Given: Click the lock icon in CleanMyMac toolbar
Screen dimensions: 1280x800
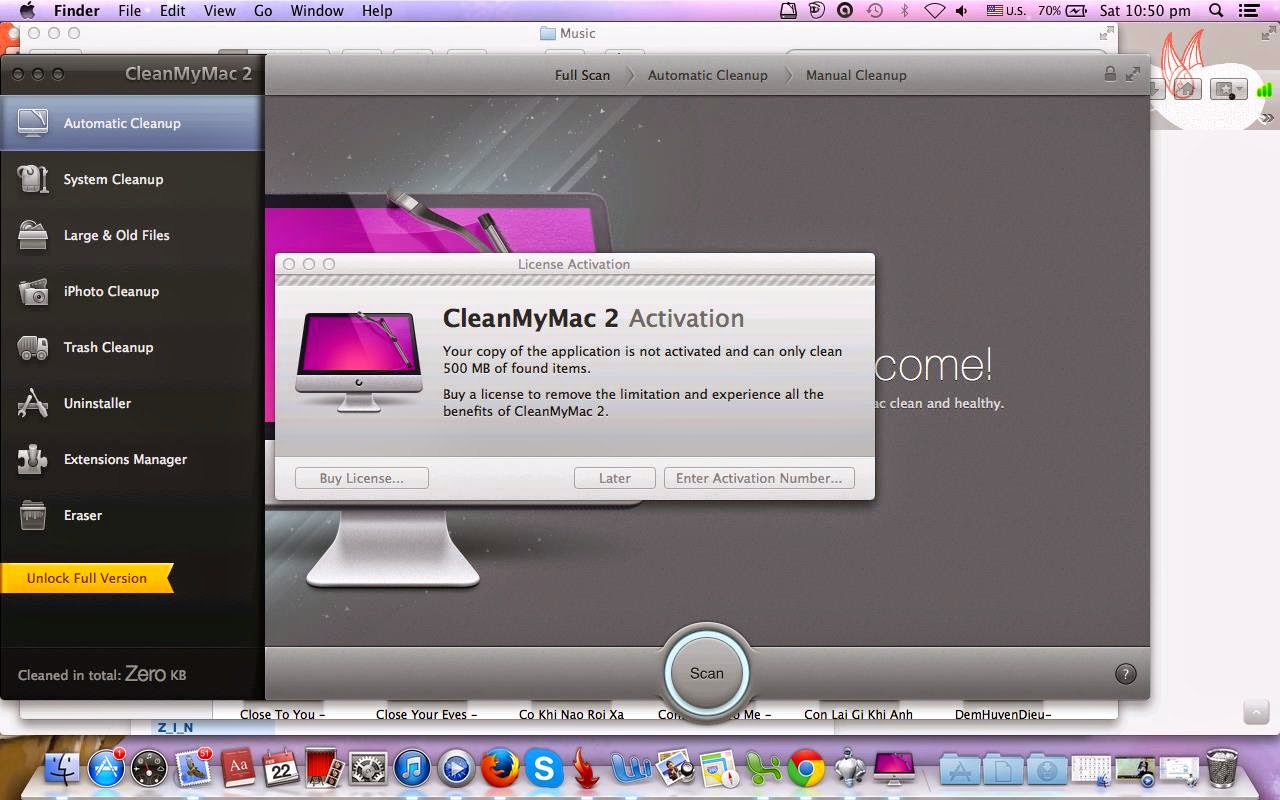Looking at the screenshot, I should 1110,74.
